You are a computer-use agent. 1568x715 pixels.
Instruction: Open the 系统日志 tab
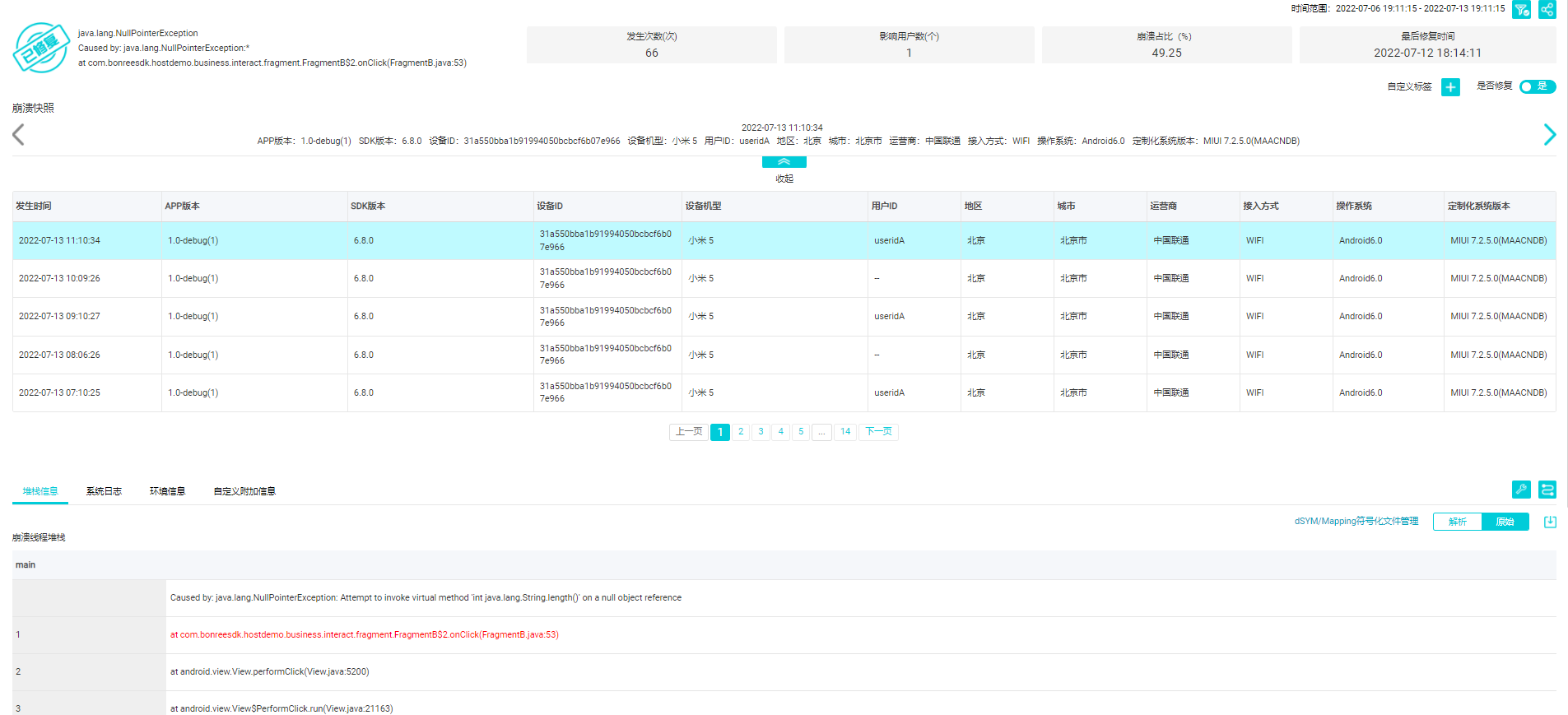pyautogui.click(x=104, y=491)
